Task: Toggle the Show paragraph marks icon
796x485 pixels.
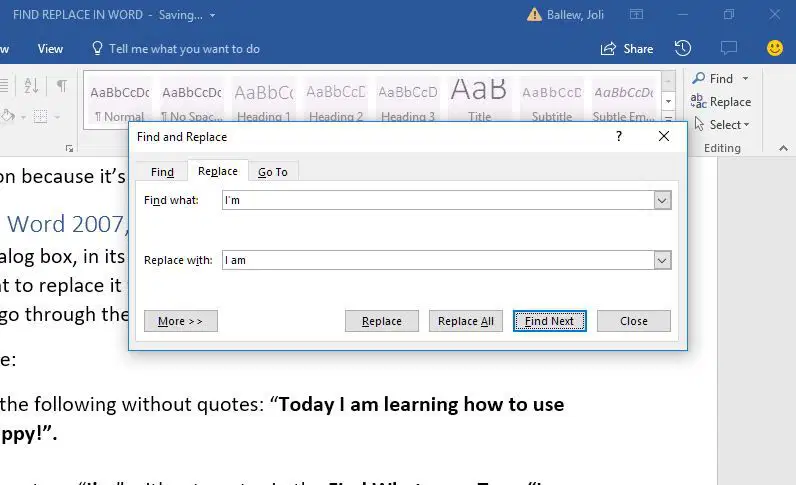Action: pyautogui.click(x=62, y=85)
